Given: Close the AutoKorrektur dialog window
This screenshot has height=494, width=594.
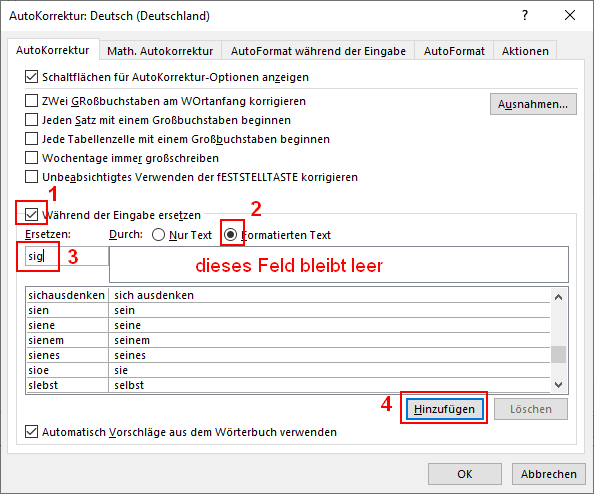Looking at the screenshot, I should click(570, 16).
